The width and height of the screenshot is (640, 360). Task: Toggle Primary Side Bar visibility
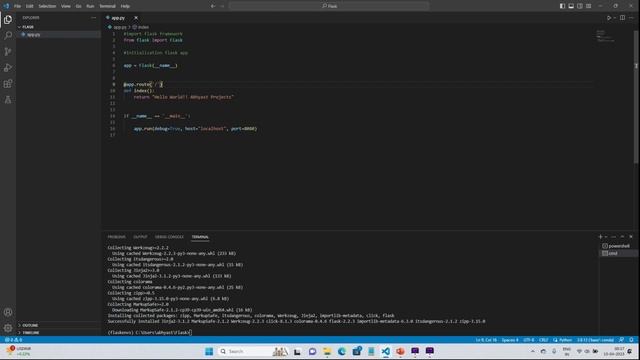coord(562,6)
